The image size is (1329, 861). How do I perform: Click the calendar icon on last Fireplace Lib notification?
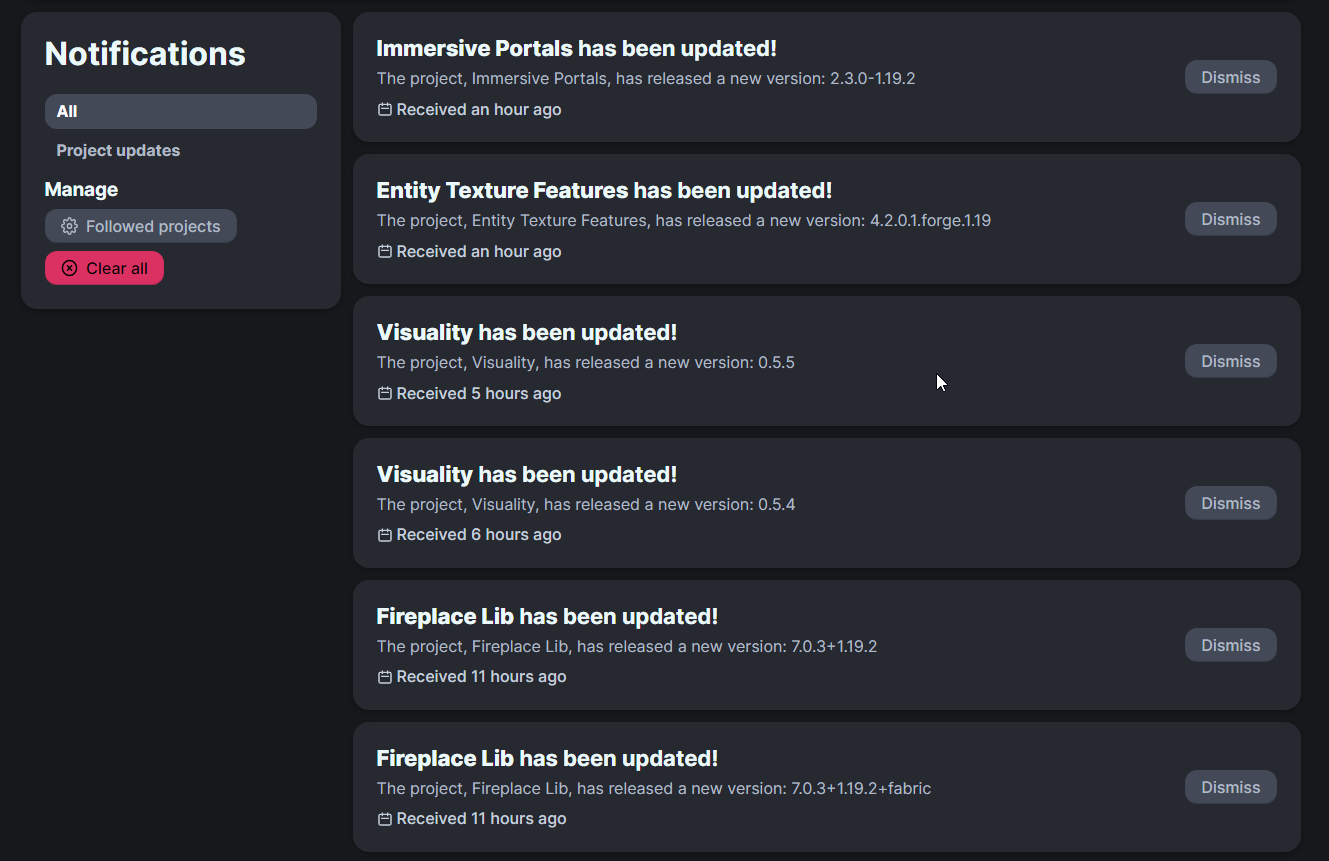(385, 818)
